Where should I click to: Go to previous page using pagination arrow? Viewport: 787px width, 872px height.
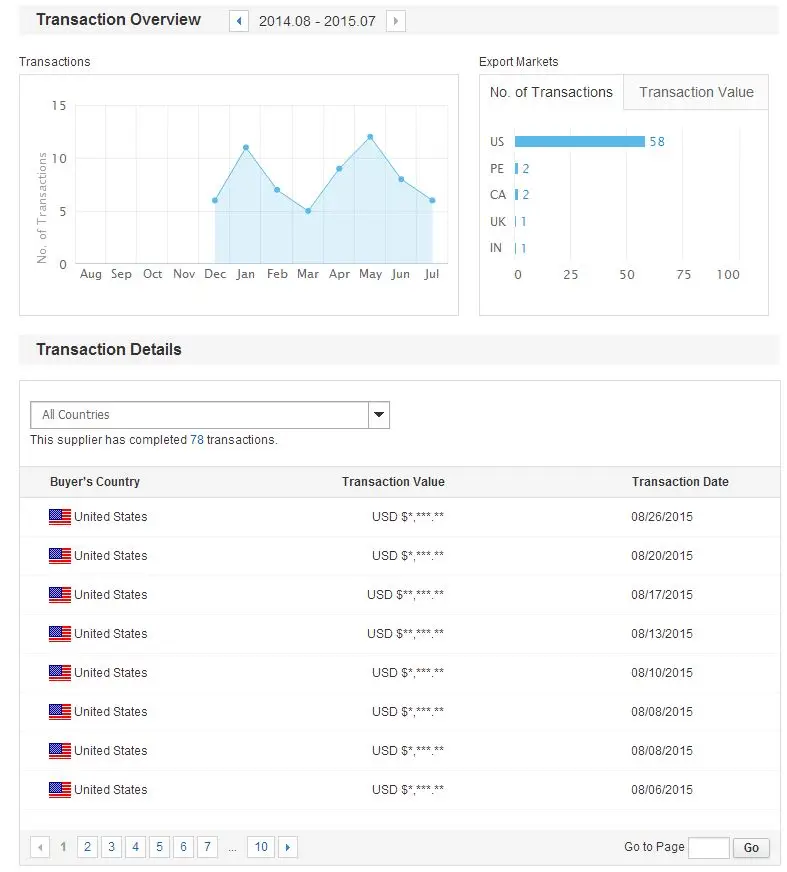click(40, 847)
